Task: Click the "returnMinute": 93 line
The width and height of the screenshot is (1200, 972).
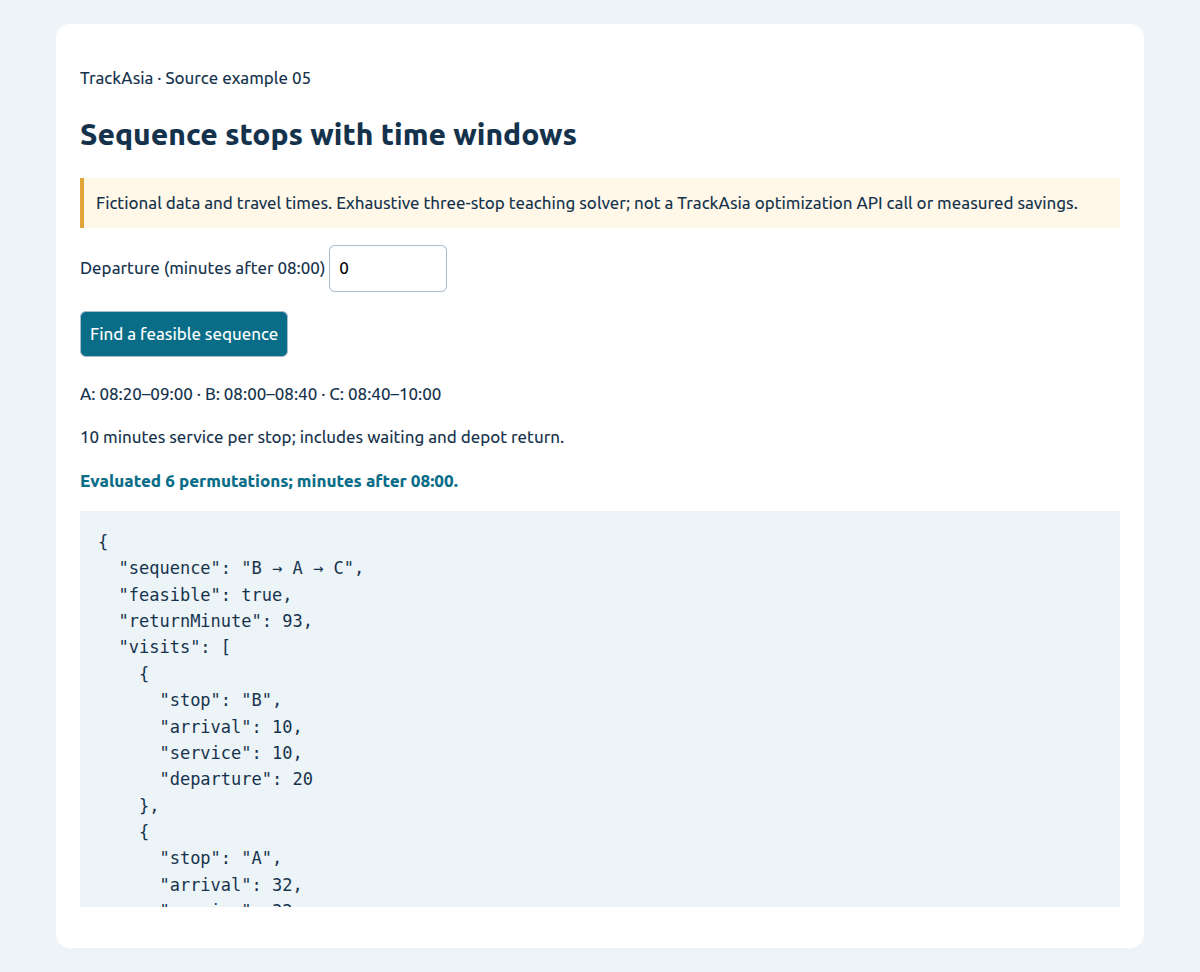Action: (216, 621)
